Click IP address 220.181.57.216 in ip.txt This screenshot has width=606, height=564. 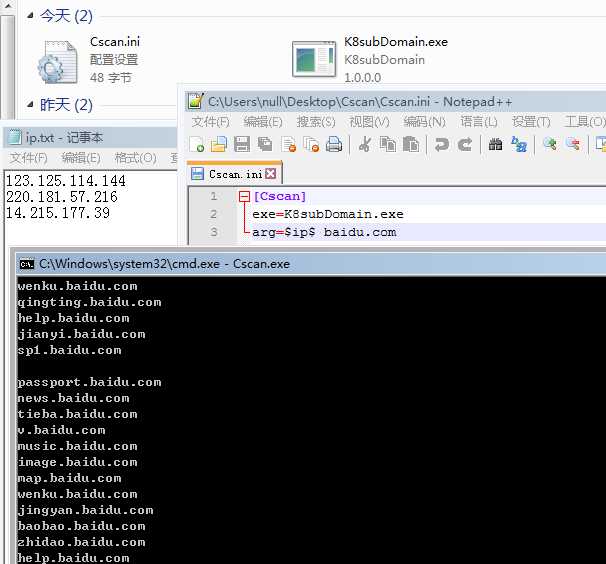(x=62, y=197)
